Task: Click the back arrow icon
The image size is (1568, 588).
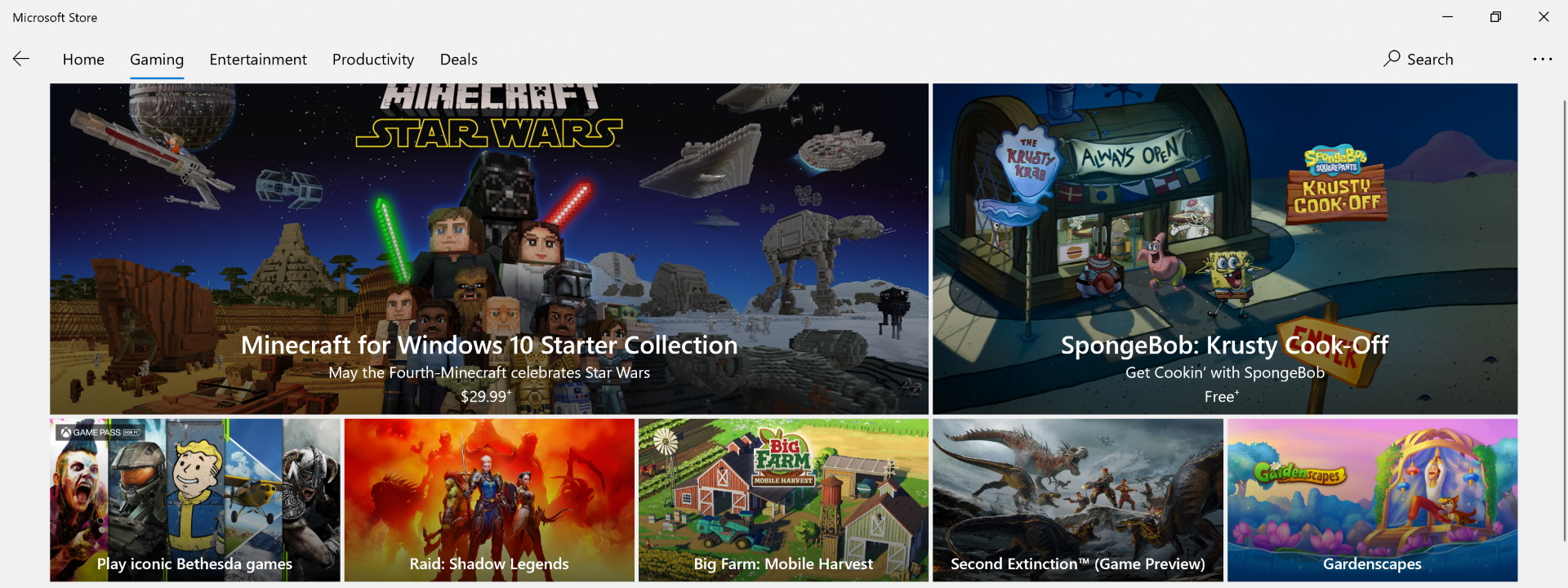Action: click(x=21, y=59)
